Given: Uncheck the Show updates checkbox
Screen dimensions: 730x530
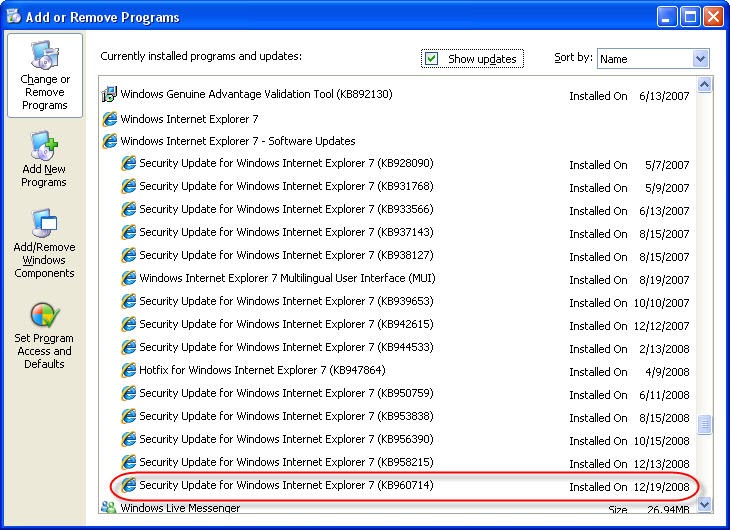Looking at the screenshot, I should [431, 59].
